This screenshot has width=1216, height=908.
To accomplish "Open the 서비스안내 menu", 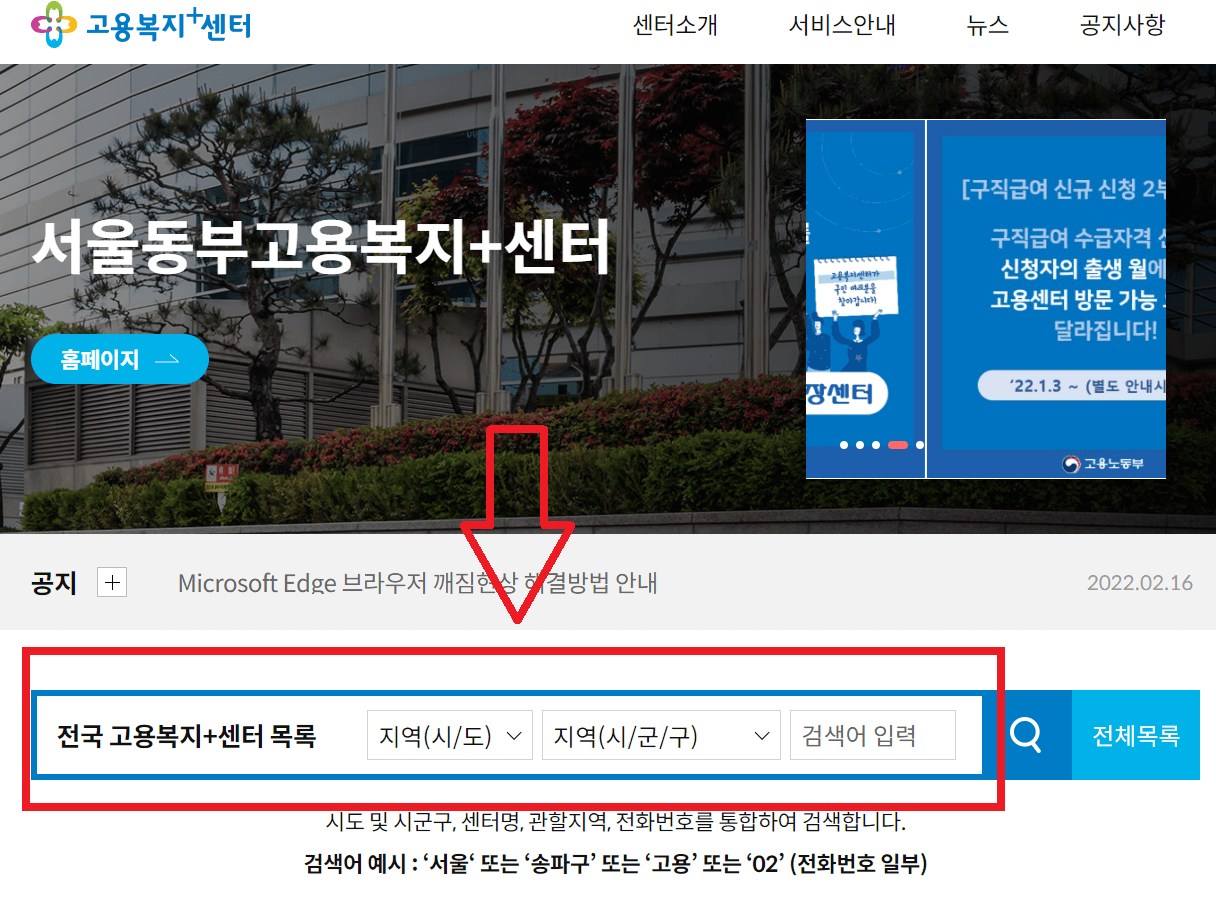I will point(841,26).
